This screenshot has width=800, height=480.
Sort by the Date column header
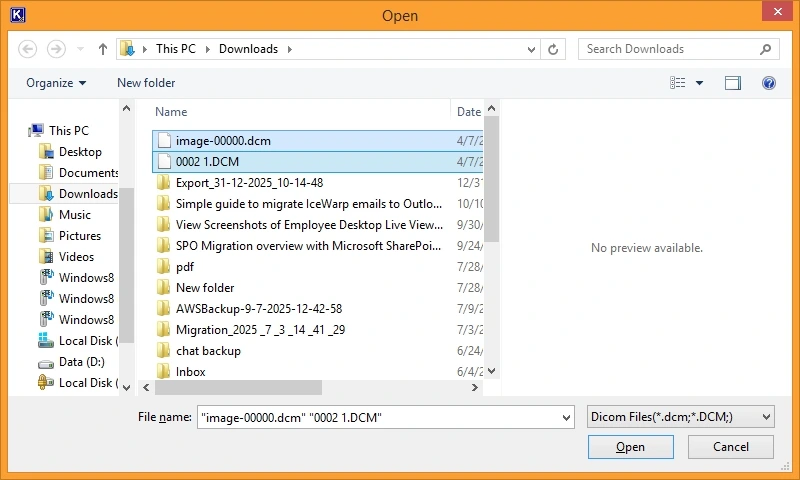[468, 112]
